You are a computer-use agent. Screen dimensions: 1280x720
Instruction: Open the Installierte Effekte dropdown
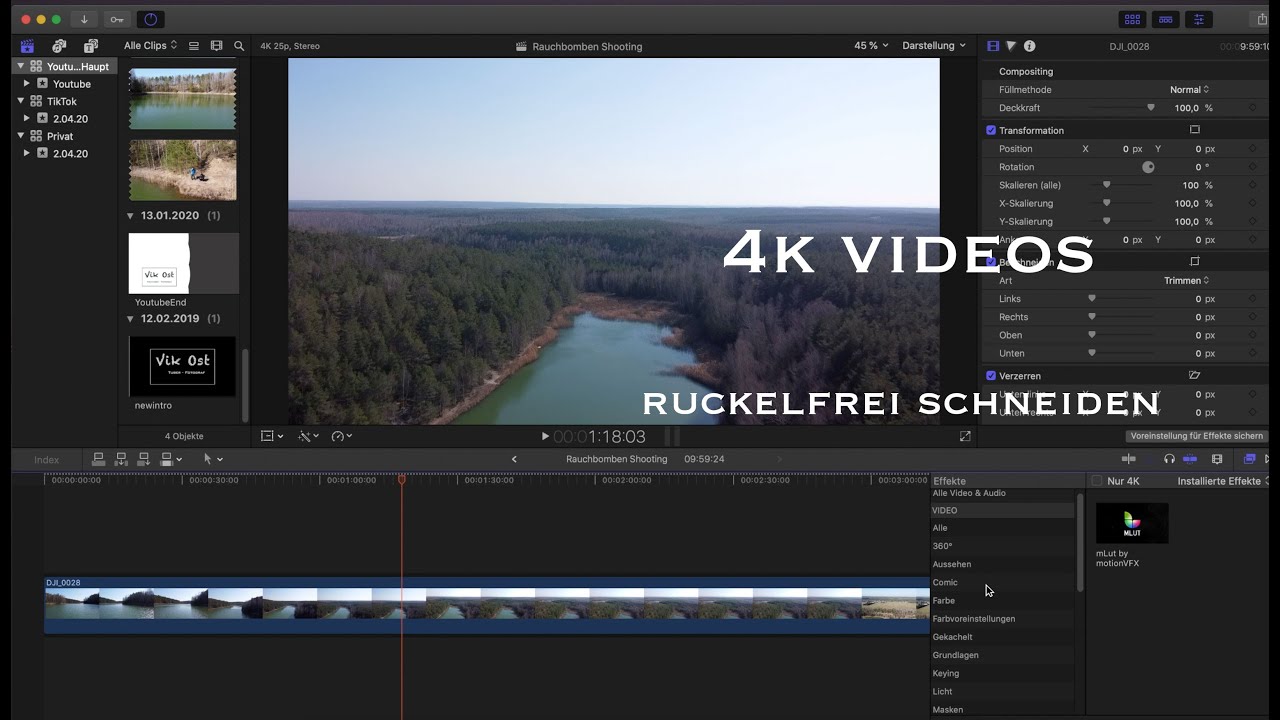(x=1222, y=481)
